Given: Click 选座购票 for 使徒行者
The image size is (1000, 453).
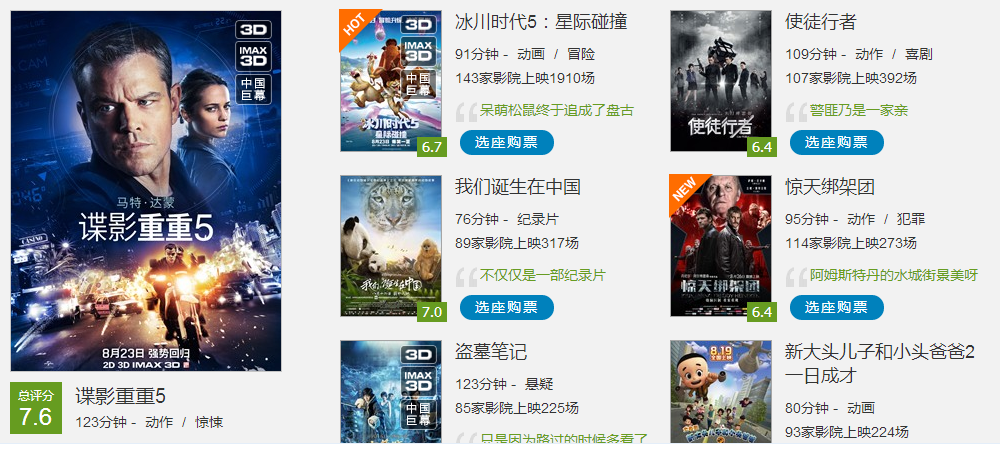Looking at the screenshot, I should tap(836, 142).
